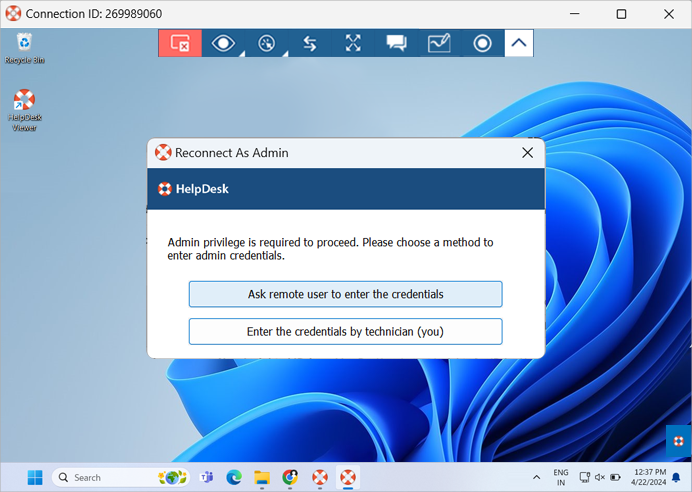Open the notification bell icon
Viewport: 692px width, 492px height.
pos(676,477)
